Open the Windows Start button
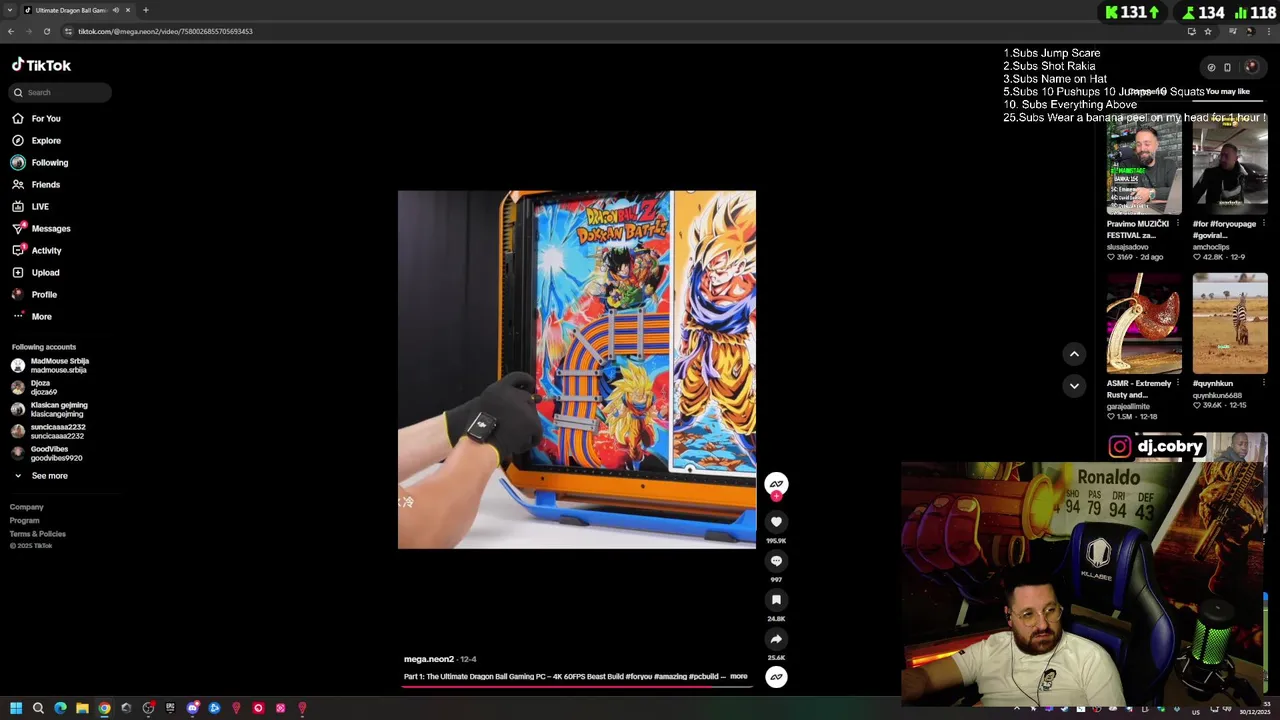The image size is (1280, 720). point(16,708)
